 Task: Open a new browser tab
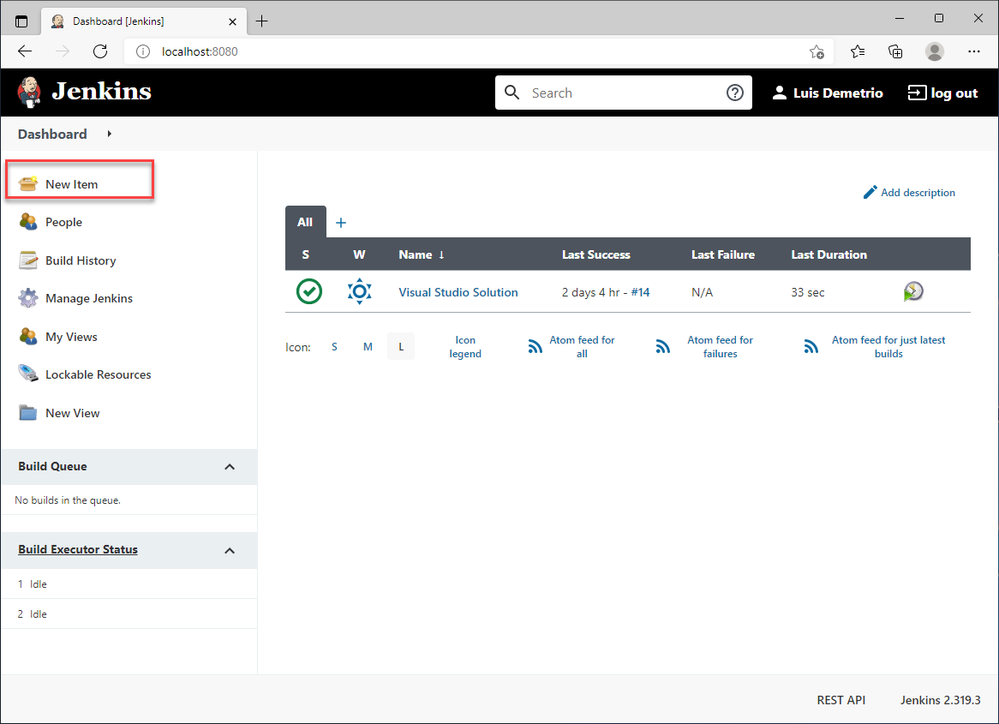(x=262, y=21)
